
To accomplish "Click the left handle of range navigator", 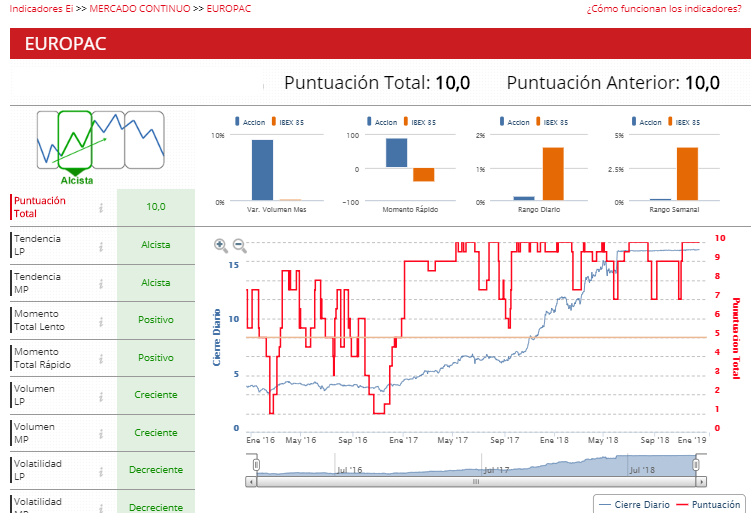I will pos(256,464).
